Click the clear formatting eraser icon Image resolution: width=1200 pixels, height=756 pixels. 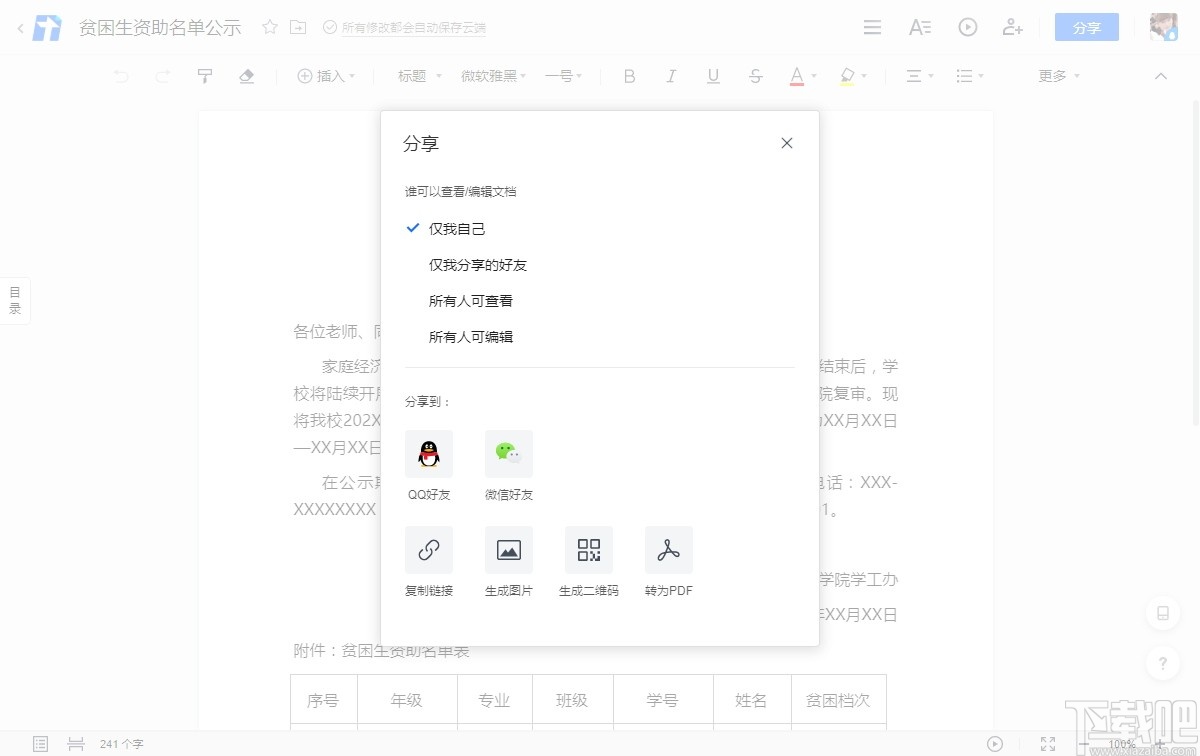tap(247, 75)
